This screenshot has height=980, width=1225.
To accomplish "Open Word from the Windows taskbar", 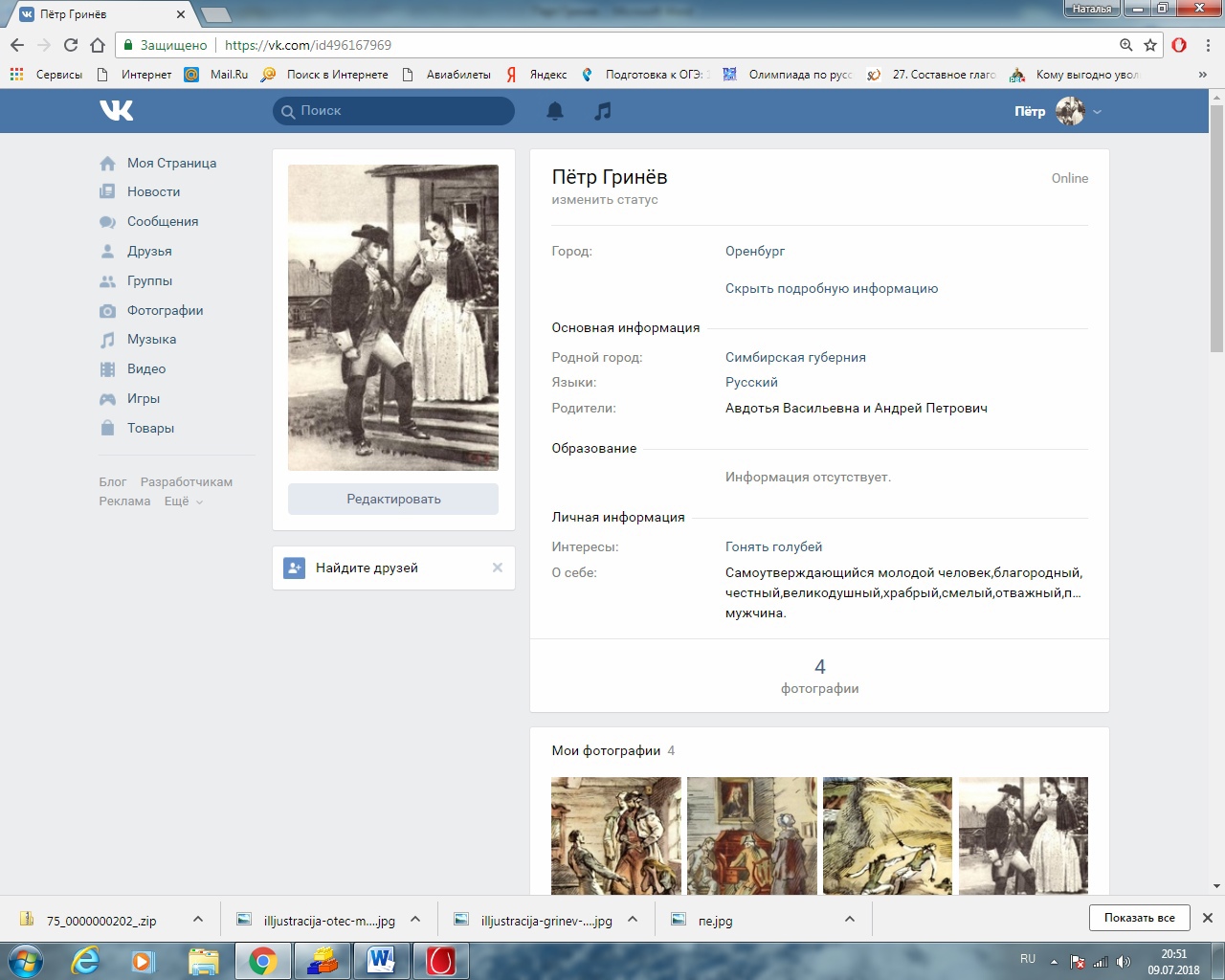I will point(381,960).
